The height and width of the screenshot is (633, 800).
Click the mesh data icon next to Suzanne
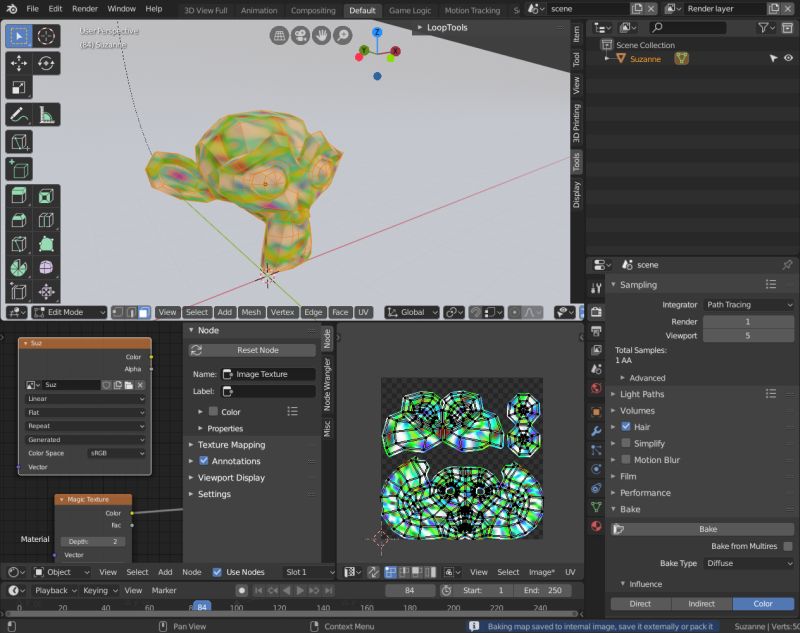click(x=681, y=59)
